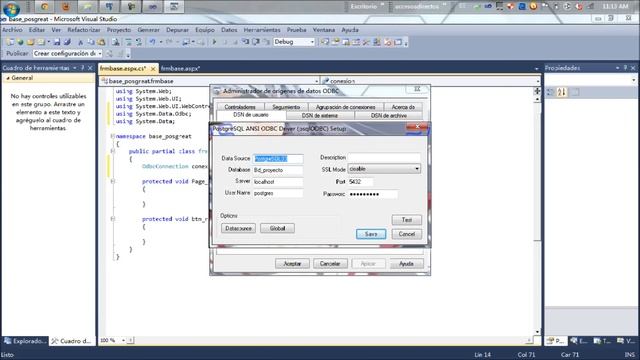Click the Paste toolbar icon

(101, 42)
